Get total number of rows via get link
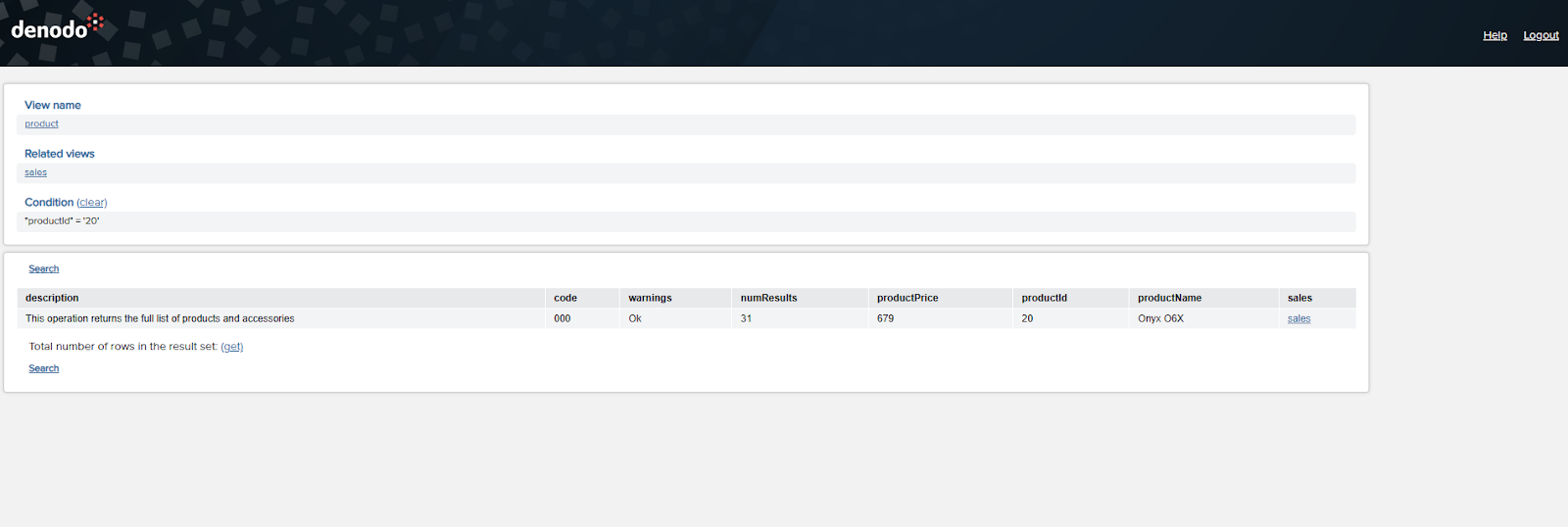1568x527 pixels. [x=232, y=347]
